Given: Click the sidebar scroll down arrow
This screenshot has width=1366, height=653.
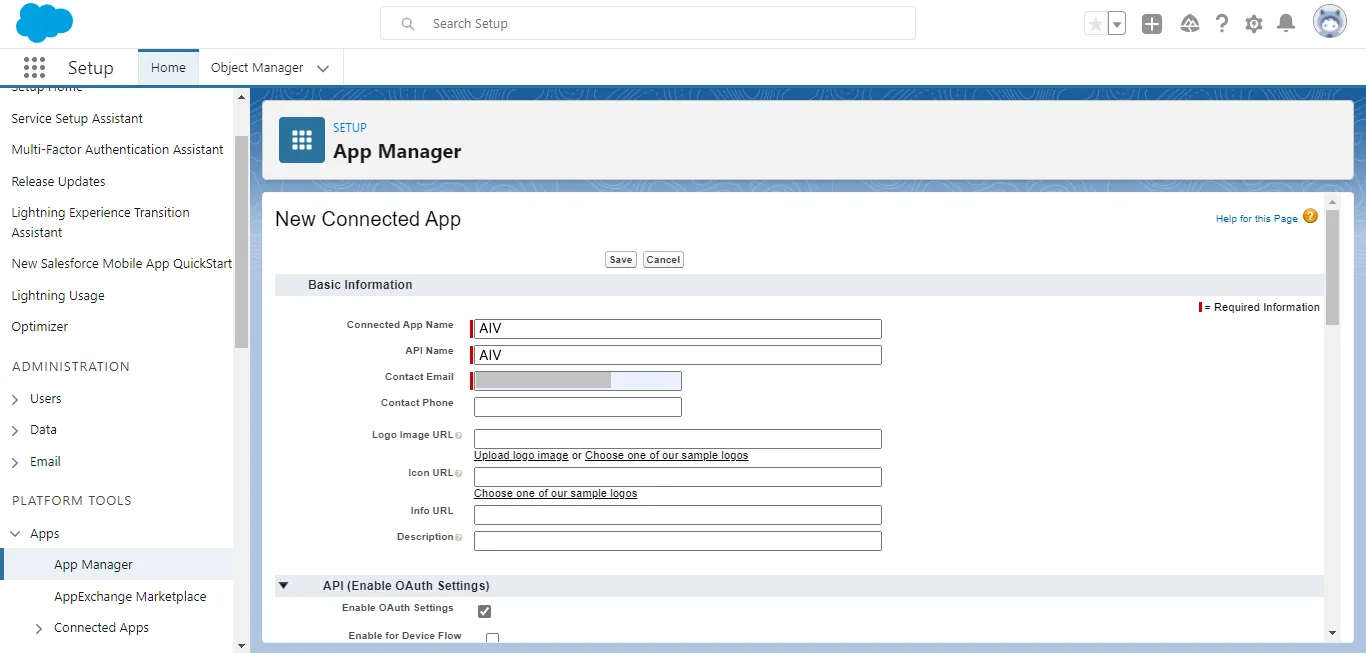Looking at the screenshot, I should point(240,646).
